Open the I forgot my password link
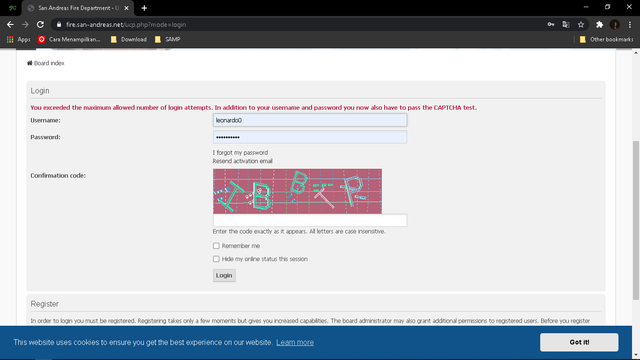The height and width of the screenshot is (360, 640). click(x=240, y=152)
